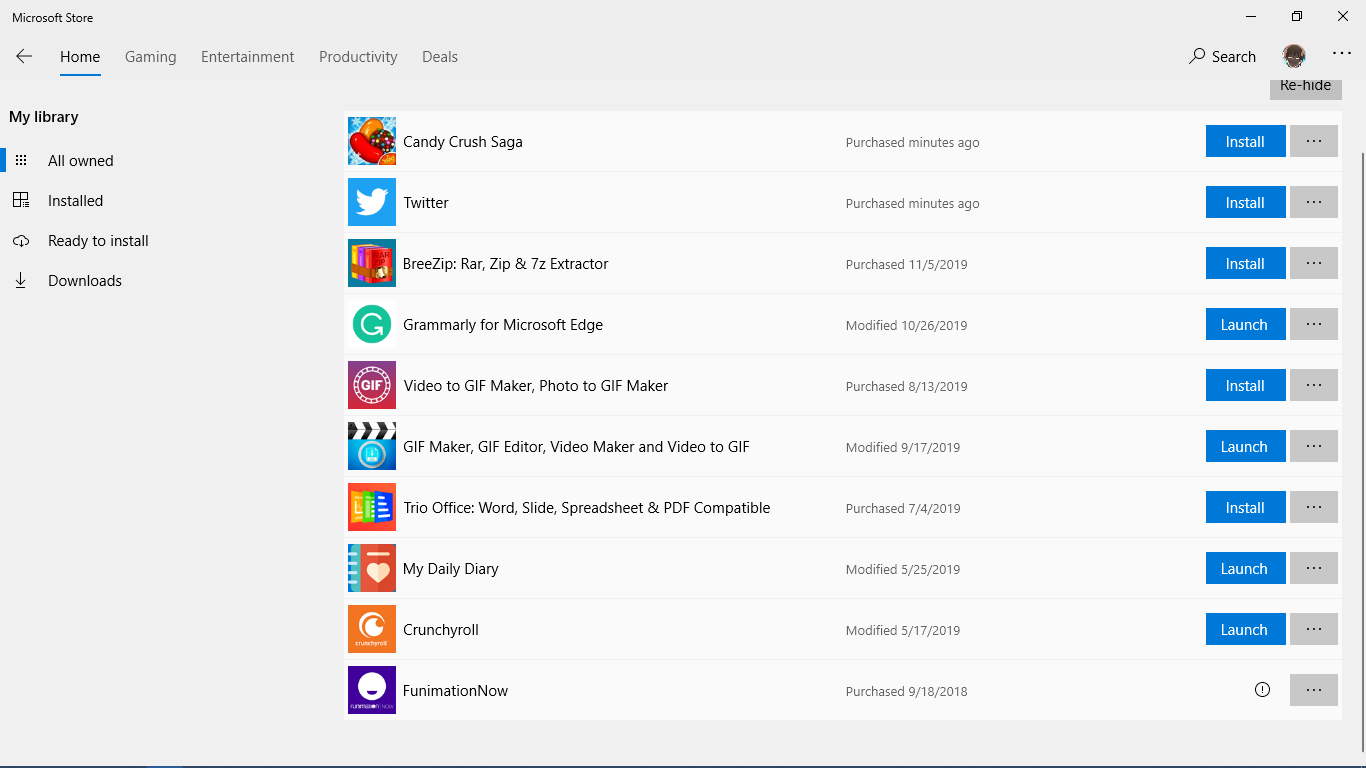
Task: Select Ready to install in library
Action: pos(98,241)
